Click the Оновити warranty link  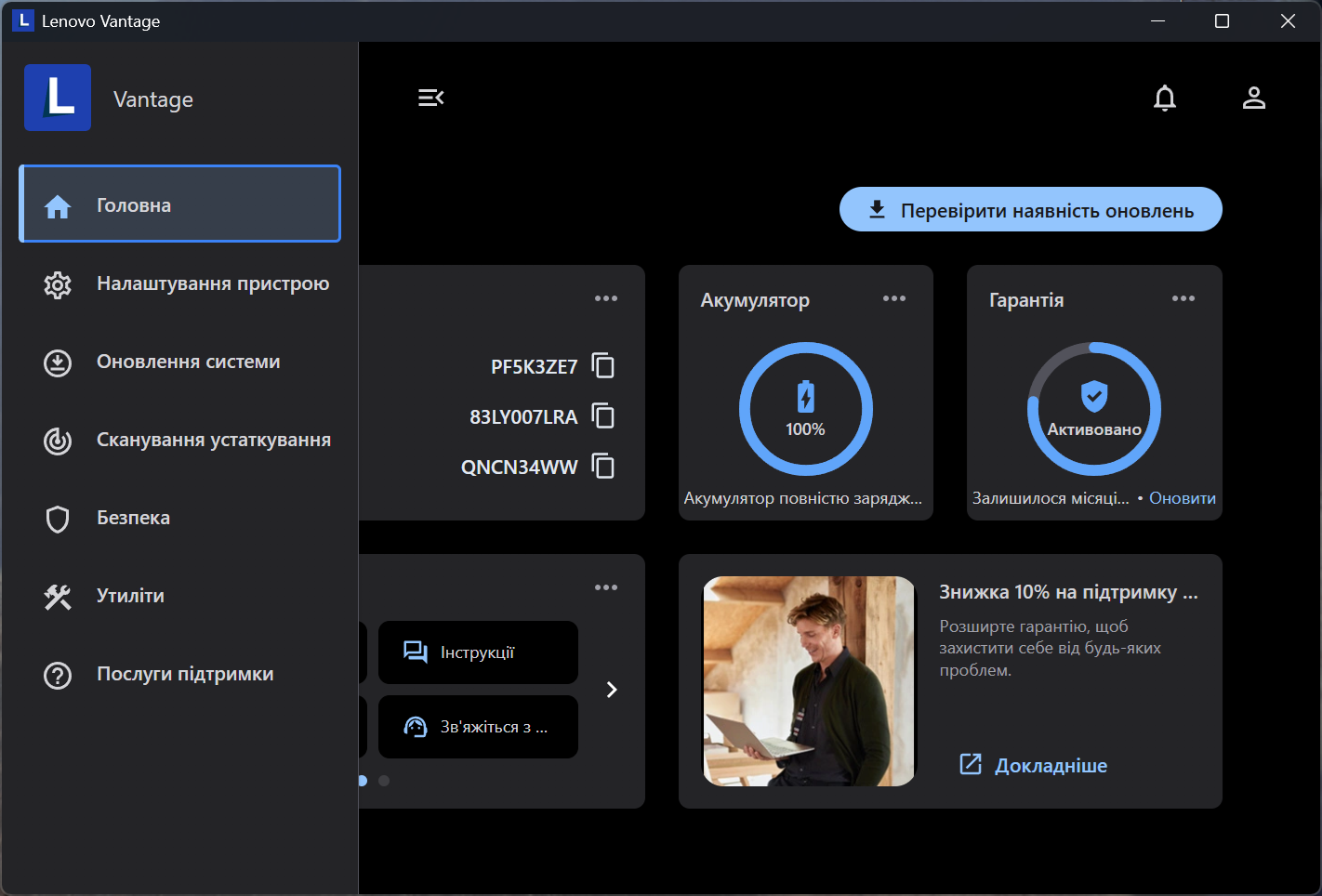tap(1183, 498)
